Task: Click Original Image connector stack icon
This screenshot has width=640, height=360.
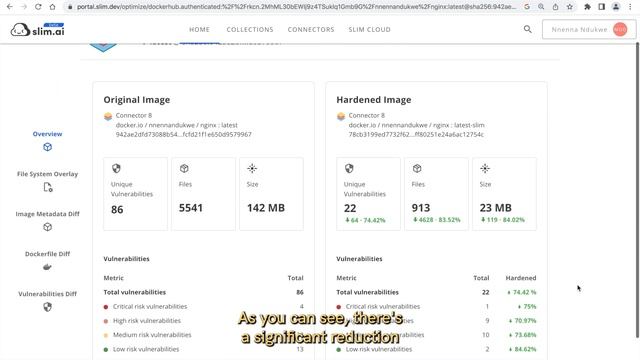Action: (x=108, y=117)
